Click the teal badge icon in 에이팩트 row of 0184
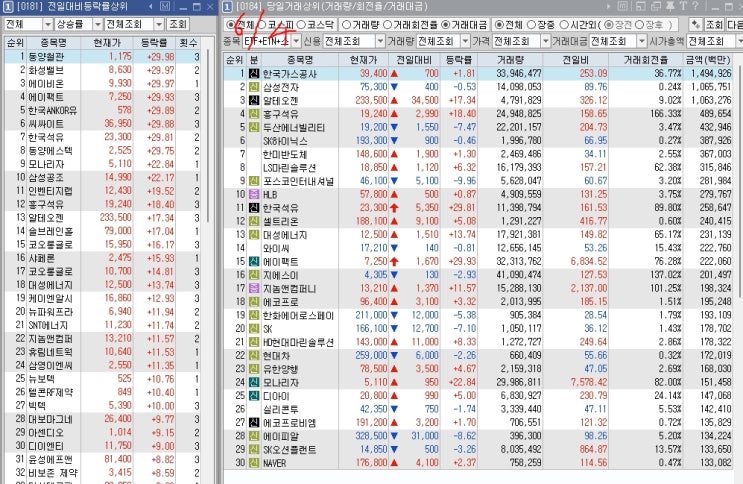This screenshot has height=484, width=743. [254, 262]
